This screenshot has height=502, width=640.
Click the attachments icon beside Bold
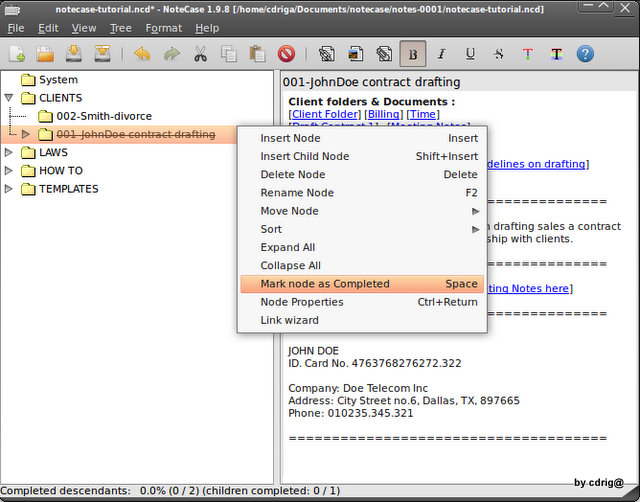tap(384, 54)
